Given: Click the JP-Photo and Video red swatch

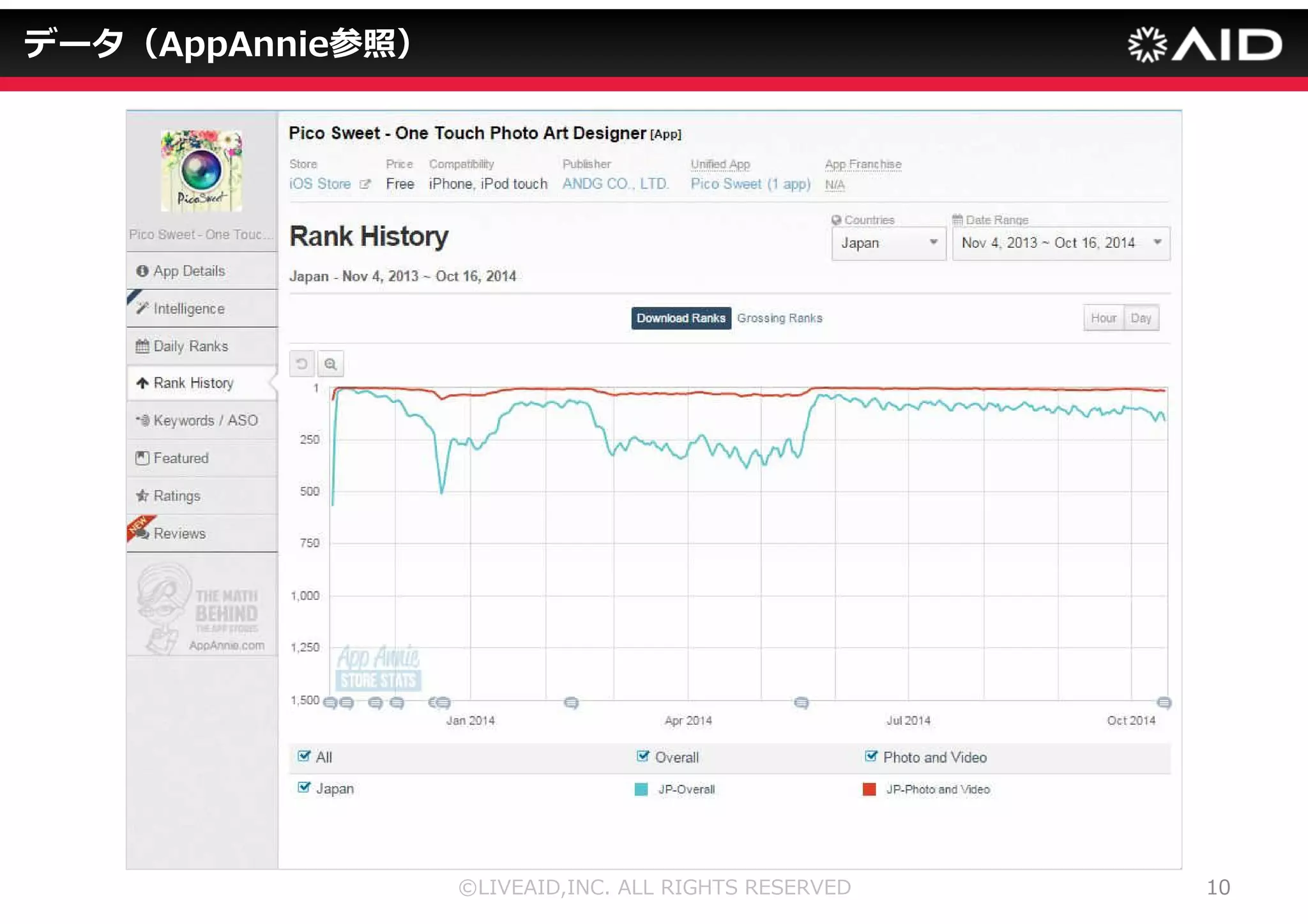Looking at the screenshot, I should (x=869, y=789).
